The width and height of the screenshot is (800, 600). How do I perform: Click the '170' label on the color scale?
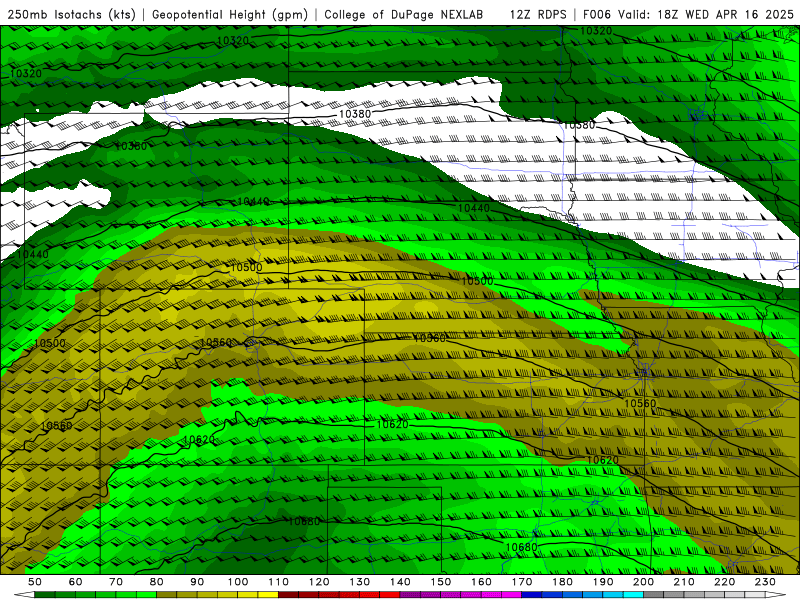(521, 582)
